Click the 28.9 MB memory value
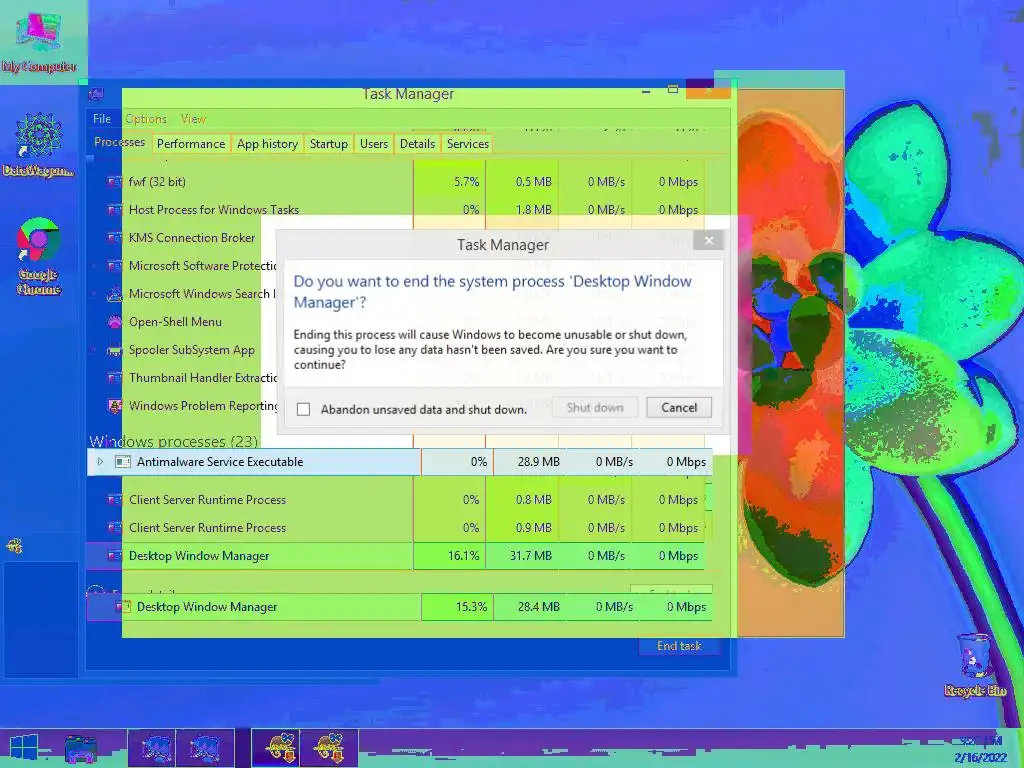The image size is (1024, 768). (x=539, y=462)
